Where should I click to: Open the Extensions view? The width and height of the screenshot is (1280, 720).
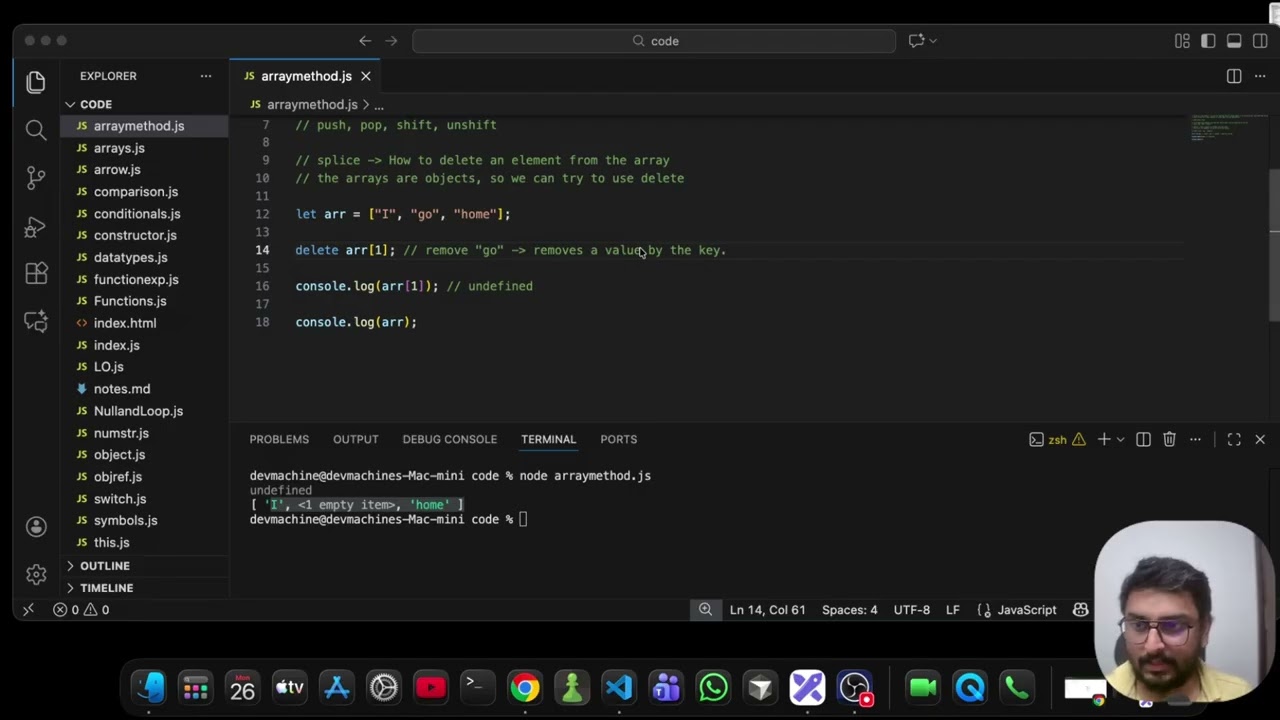(x=36, y=274)
